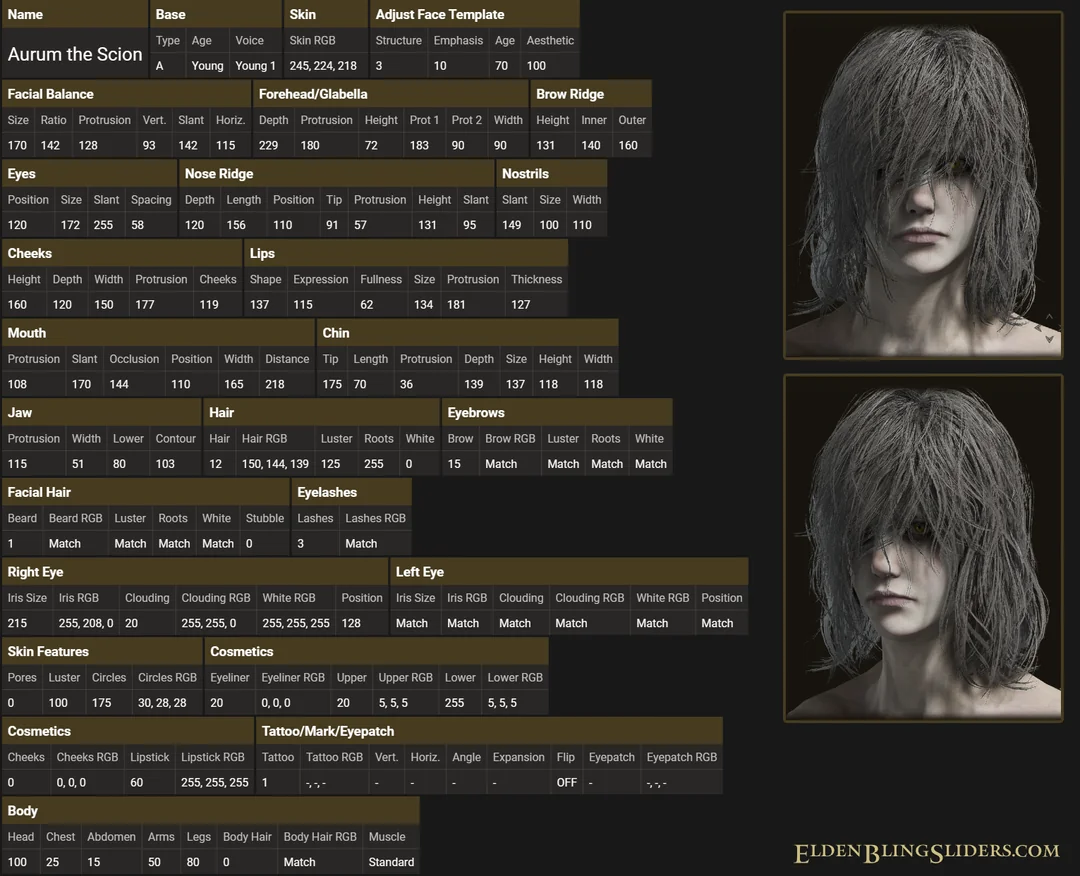1080x876 pixels.
Task: Click the Nostrils Slant value '149'
Action: tap(511, 225)
